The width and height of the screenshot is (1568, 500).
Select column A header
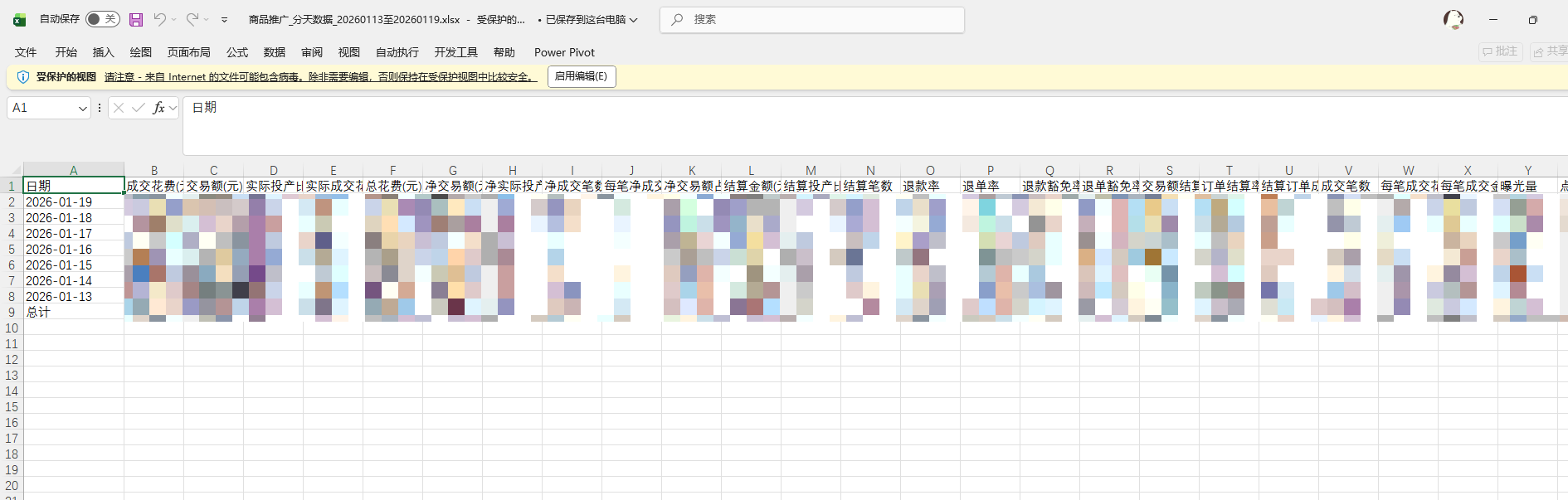tap(74, 170)
